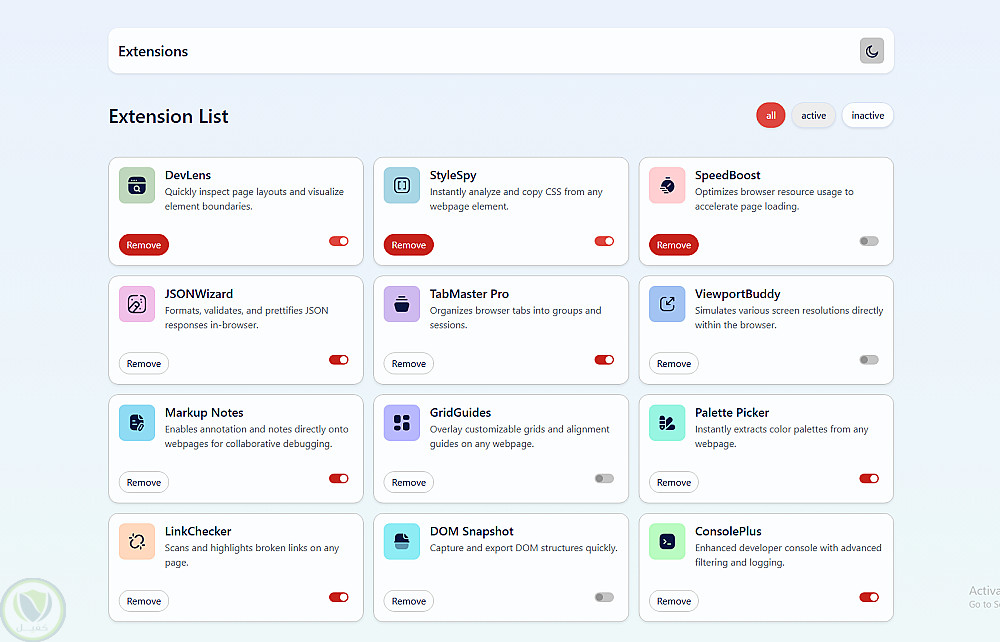
Task: Click the TabMaster Pro extension icon
Action: point(402,304)
